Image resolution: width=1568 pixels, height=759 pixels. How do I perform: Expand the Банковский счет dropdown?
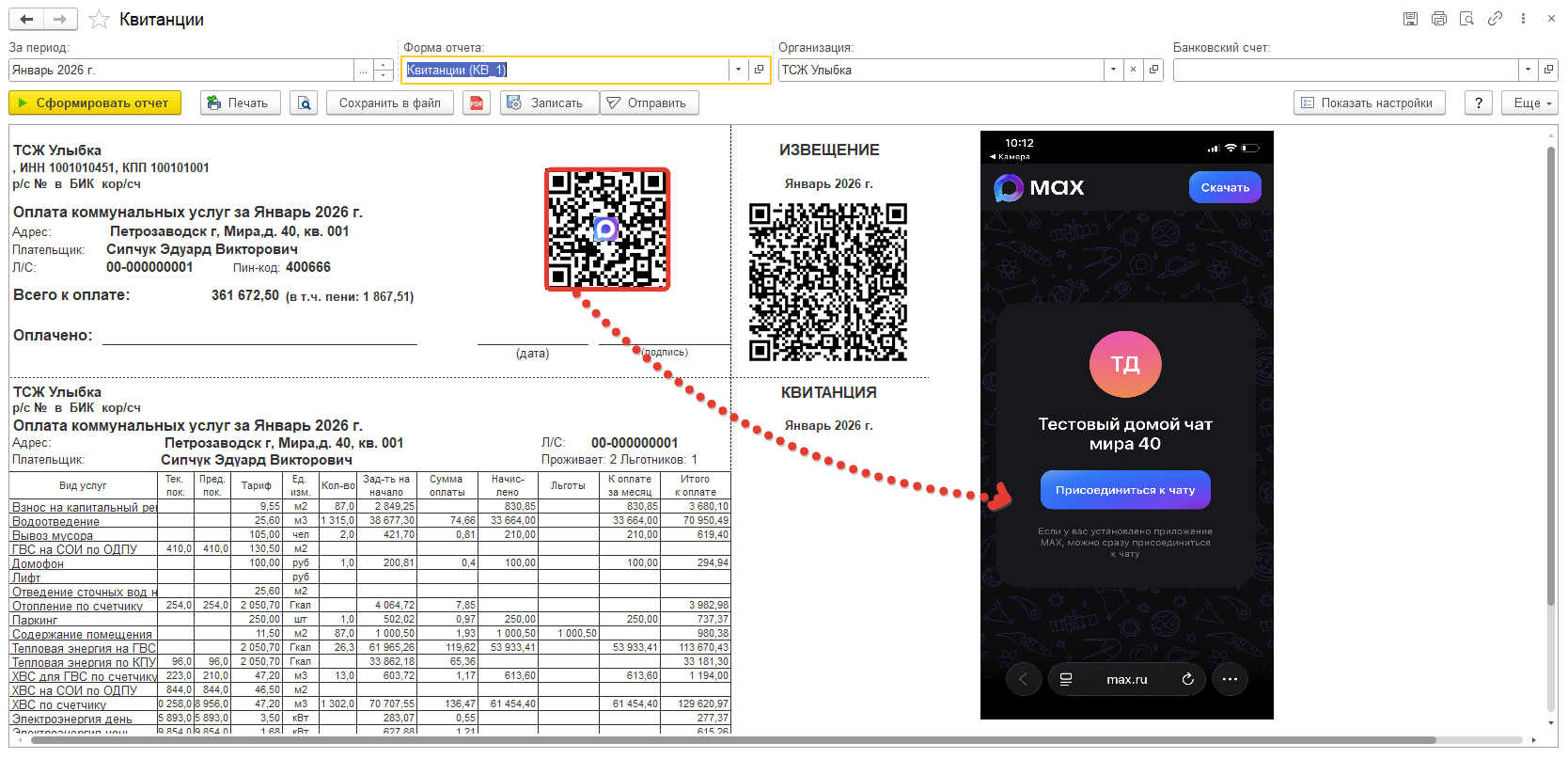point(1528,70)
